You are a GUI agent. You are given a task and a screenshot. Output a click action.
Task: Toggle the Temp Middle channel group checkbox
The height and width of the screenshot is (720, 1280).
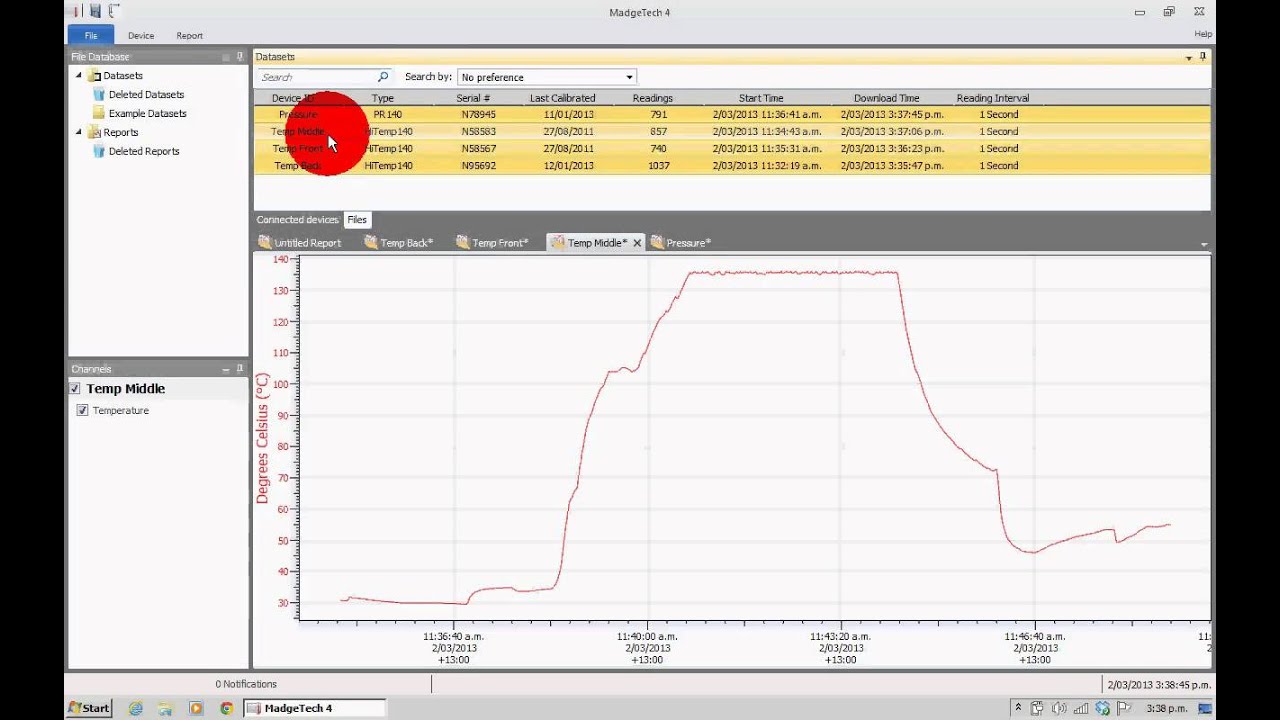coord(75,388)
